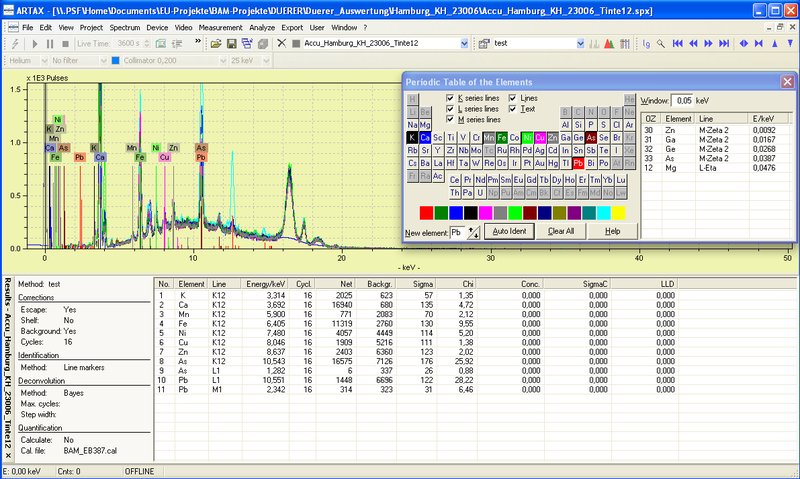Open the Analyze menu
800x479 pixels.
[x=262, y=28]
